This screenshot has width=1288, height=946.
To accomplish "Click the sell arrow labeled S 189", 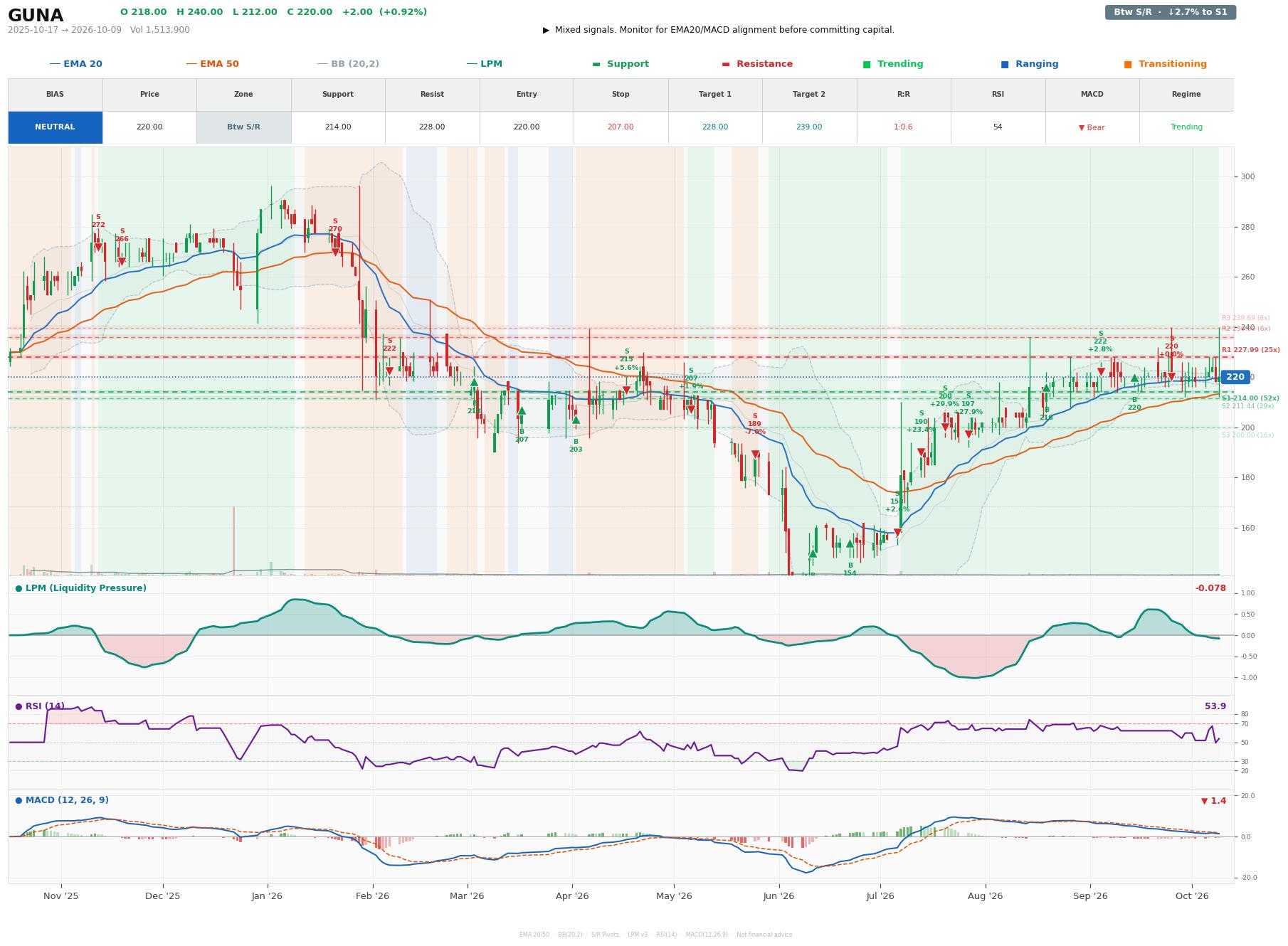I will coord(755,455).
